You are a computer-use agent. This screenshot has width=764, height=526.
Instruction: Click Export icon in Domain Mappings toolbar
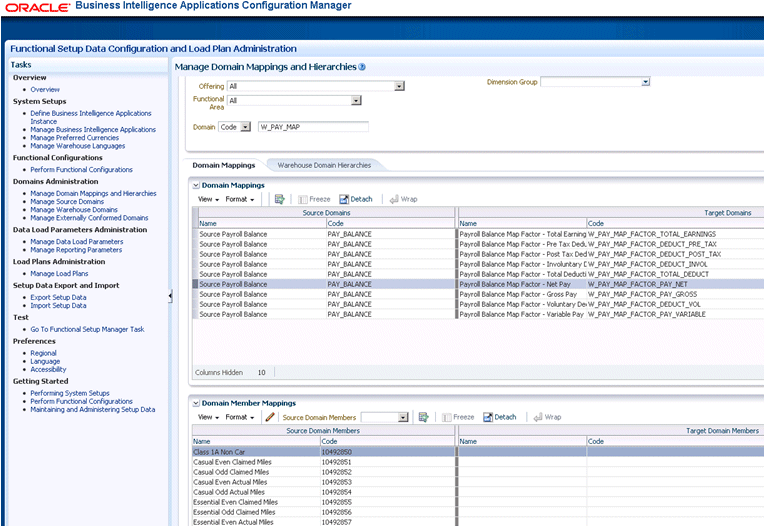pyautogui.click(x=280, y=199)
